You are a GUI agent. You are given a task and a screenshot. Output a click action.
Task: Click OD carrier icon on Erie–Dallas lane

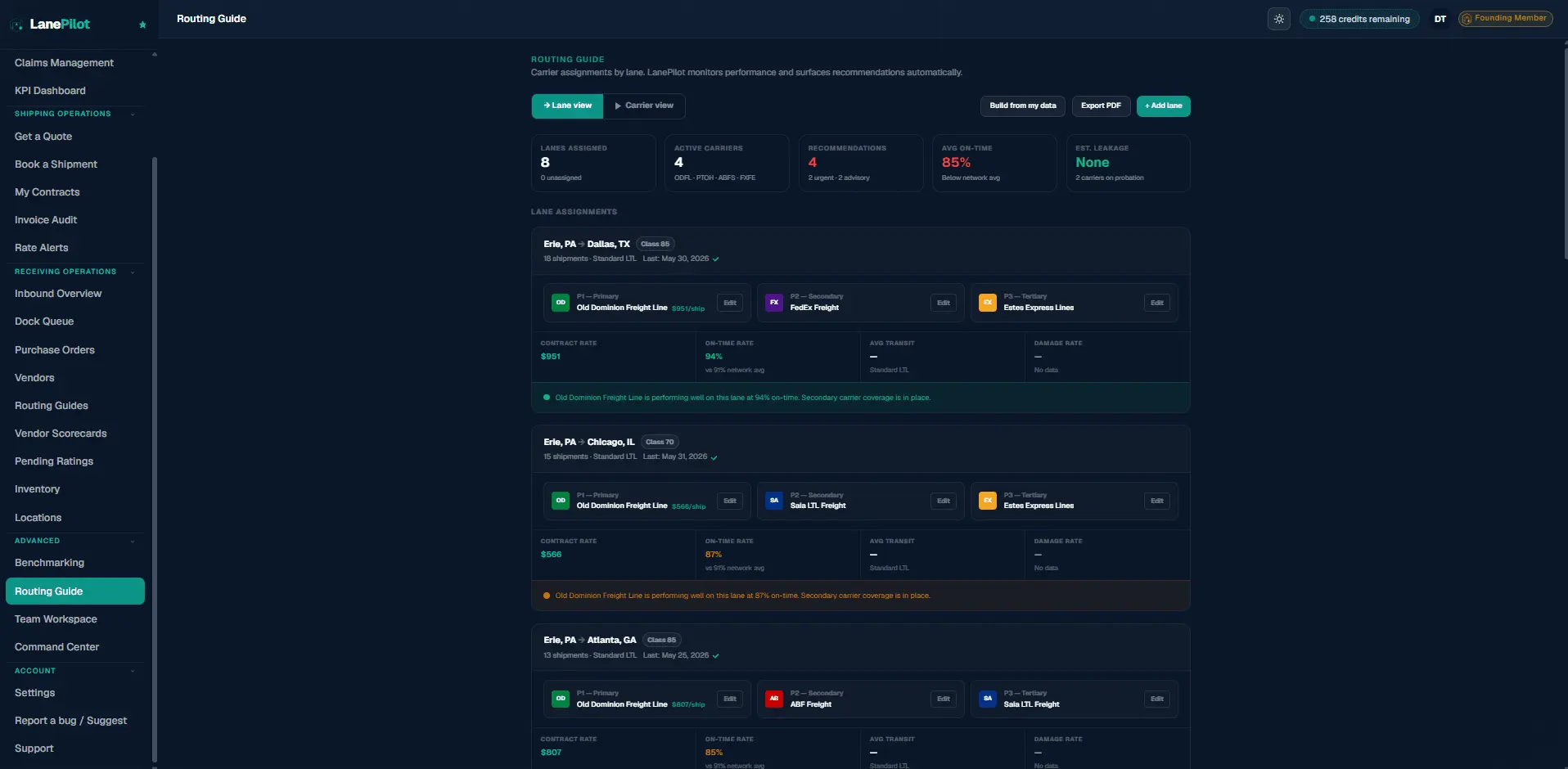561,303
